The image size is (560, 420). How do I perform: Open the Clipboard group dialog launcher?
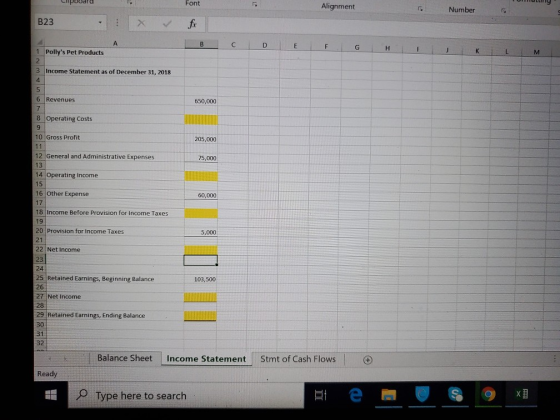pos(130,3)
